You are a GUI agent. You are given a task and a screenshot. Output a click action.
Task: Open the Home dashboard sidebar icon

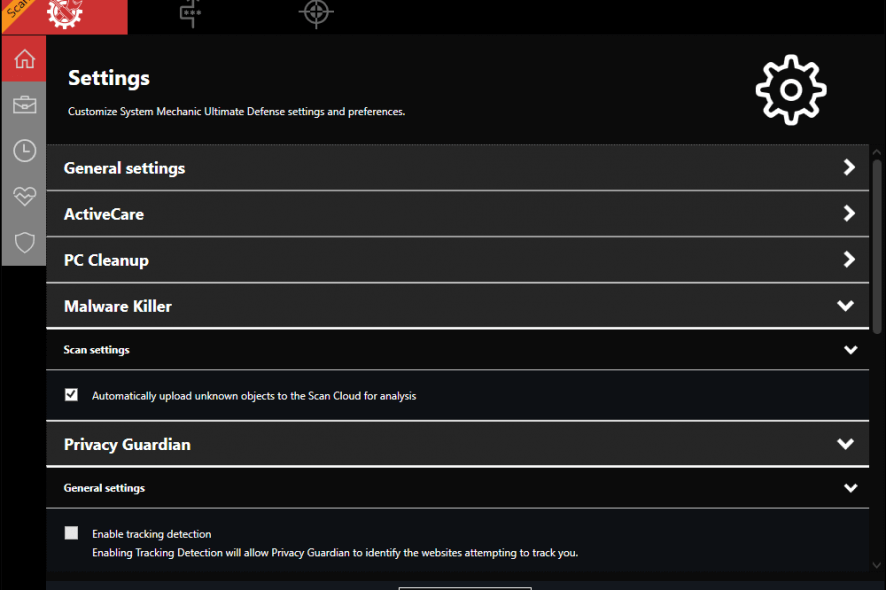[x=24, y=59]
